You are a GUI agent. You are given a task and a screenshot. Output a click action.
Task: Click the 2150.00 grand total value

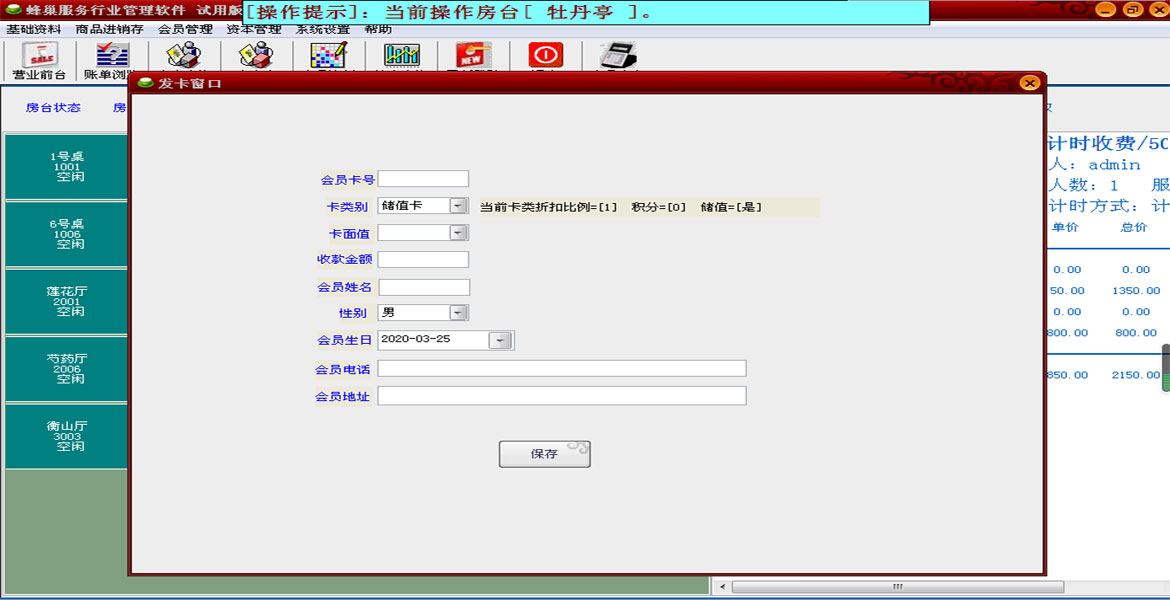click(1136, 375)
